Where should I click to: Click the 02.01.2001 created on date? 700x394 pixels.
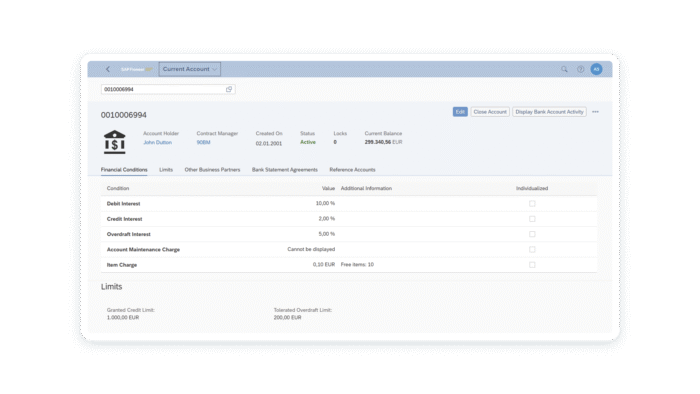click(x=269, y=143)
